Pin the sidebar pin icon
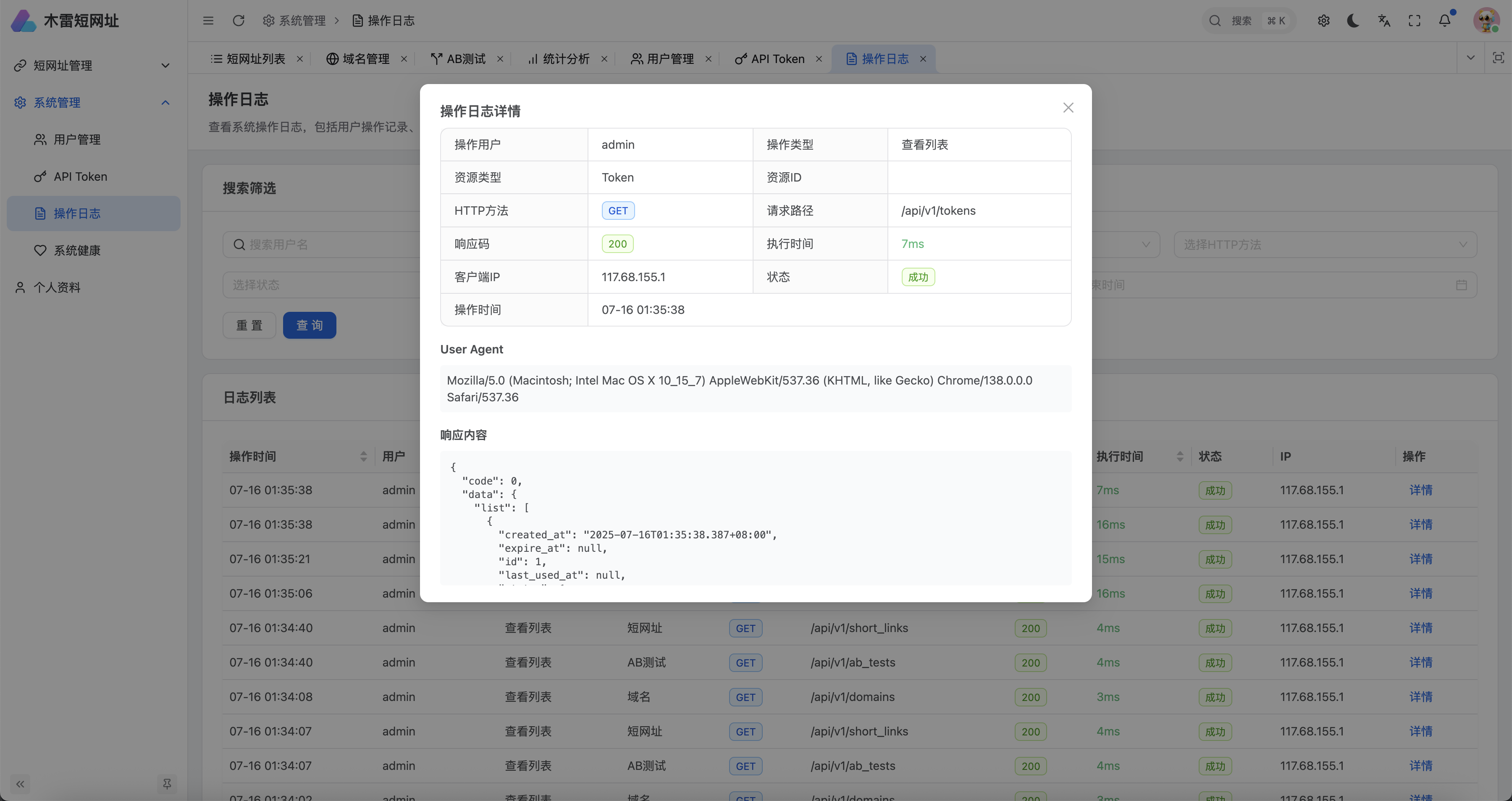 (167, 784)
